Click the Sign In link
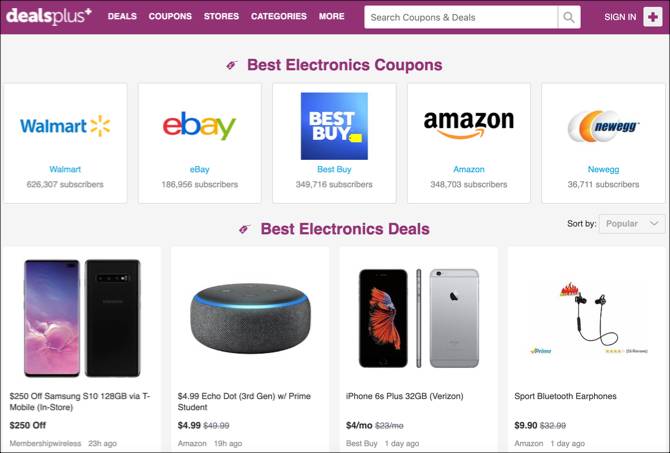This screenshot has width=670, height=453. [x=620, y=17]
